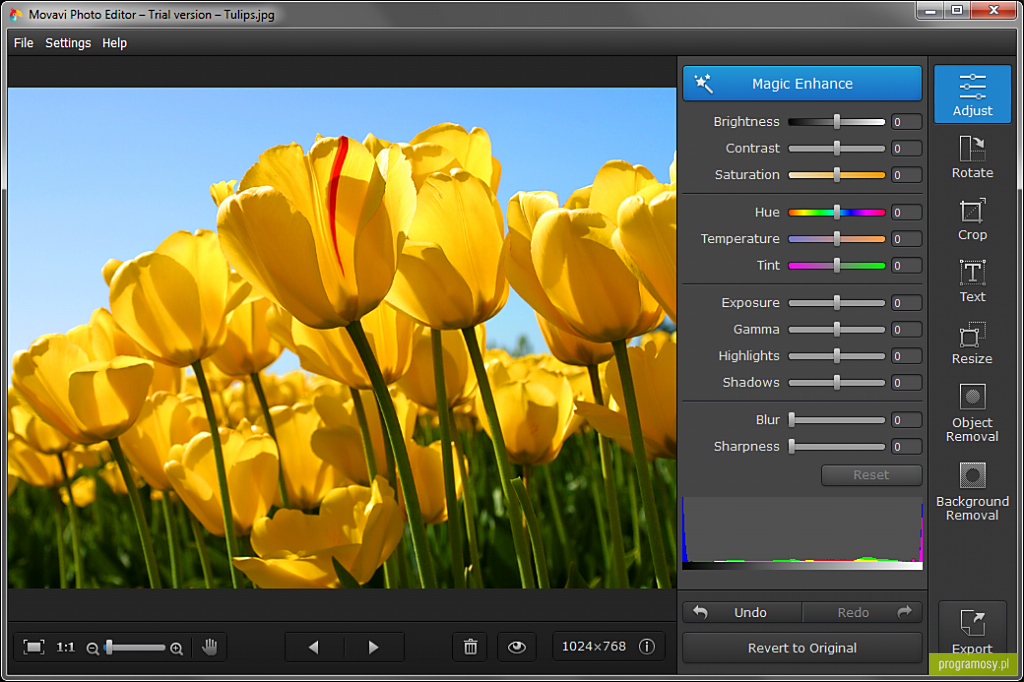Go to the next image
This screenshot has height=682, width=1024.
374,647
